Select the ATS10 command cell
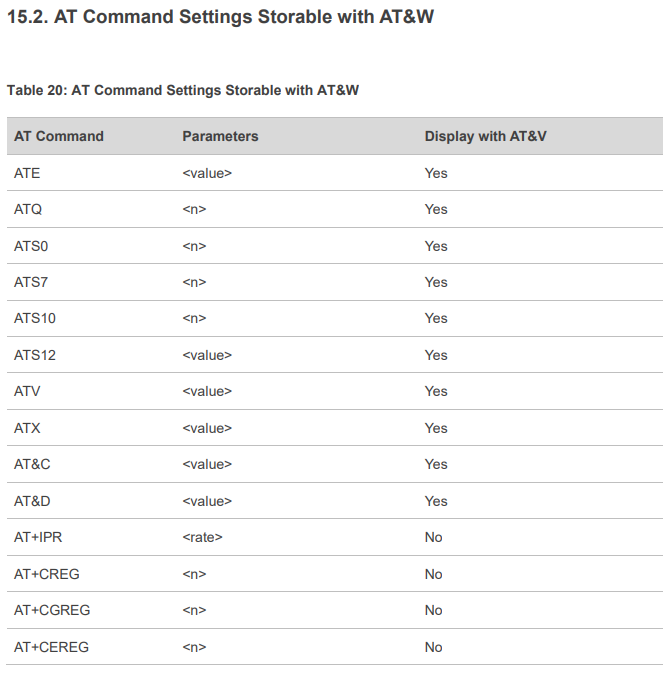The height and width of the screenshot is (675, 668). pyautogui.click(x=35, y=318)
